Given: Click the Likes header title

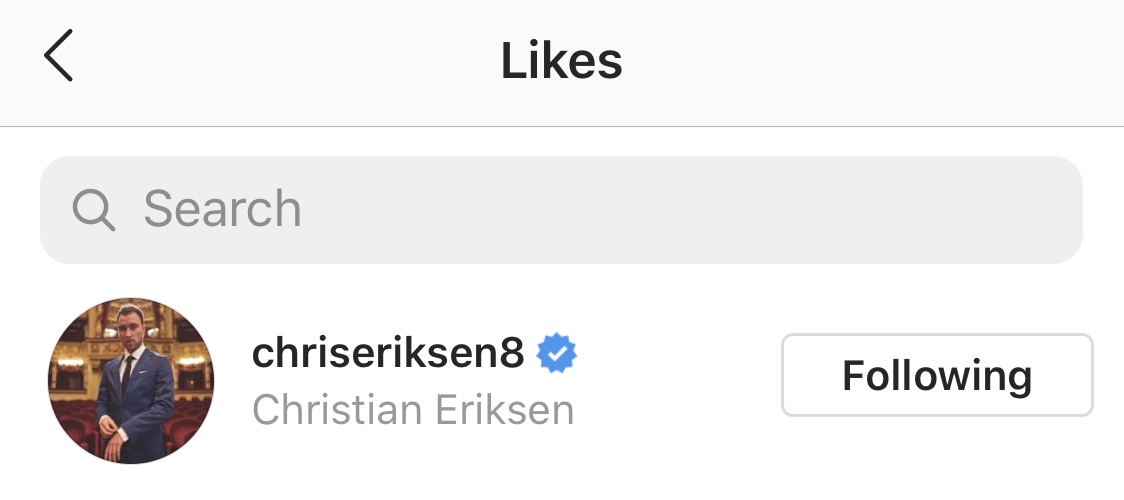Looking at the screenshot, I should coord(561,60).
